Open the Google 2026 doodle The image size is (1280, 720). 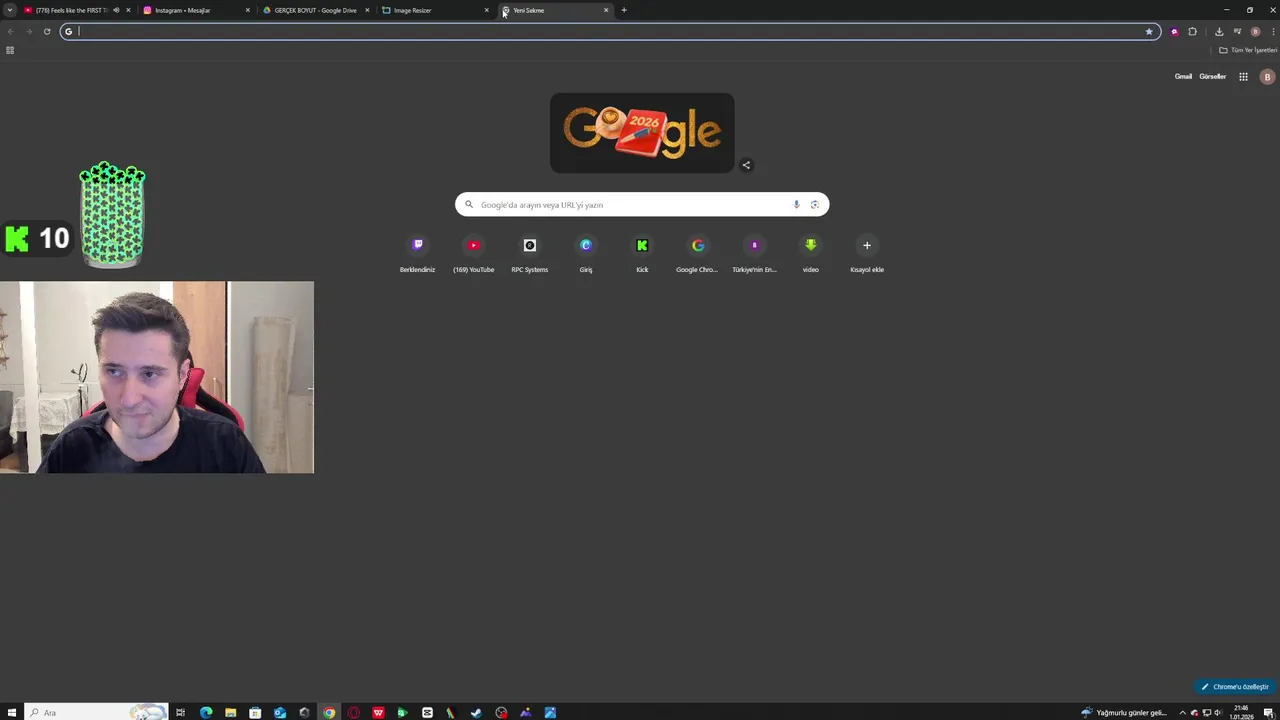click(x=642, y=133)
